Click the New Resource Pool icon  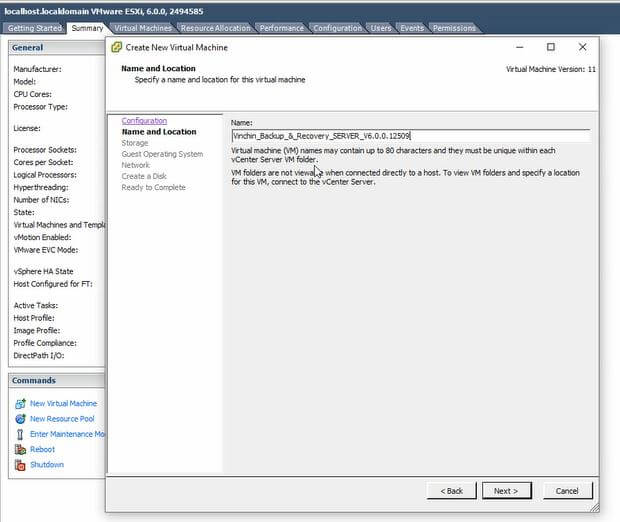20,419
